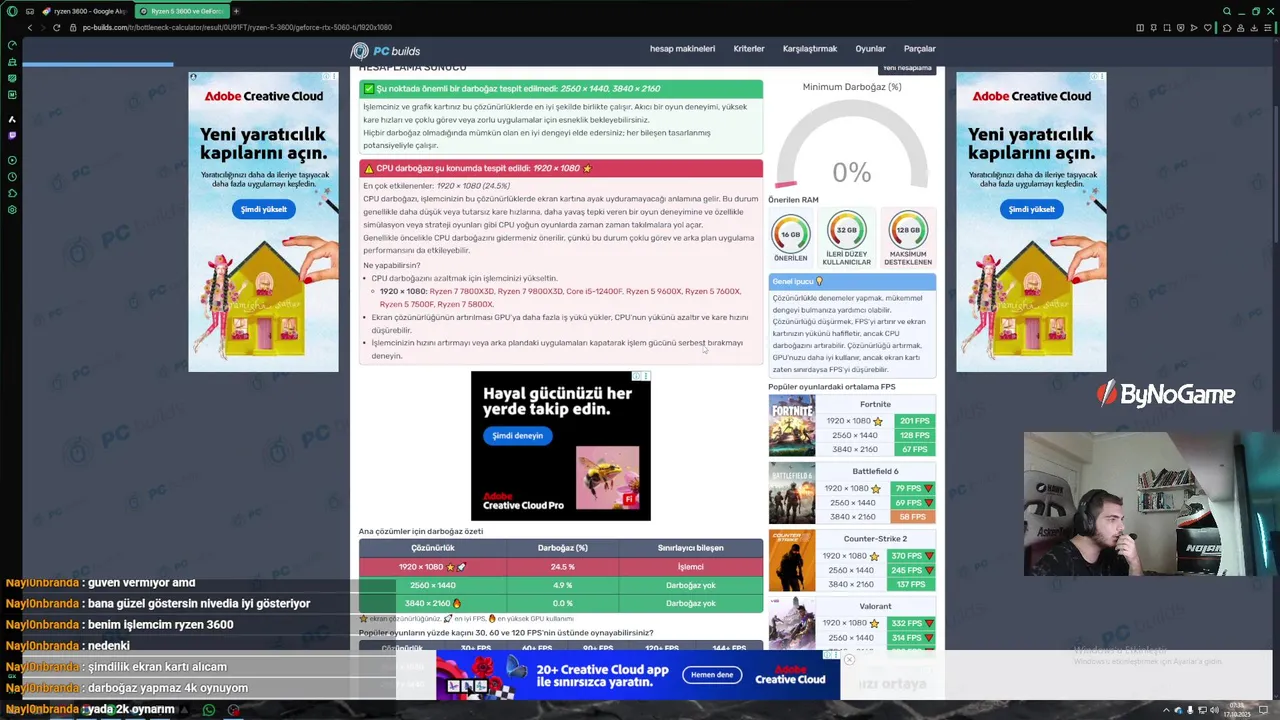Screen dimensions: 1280x720
Task: Open History clock icon in sidebar
Action: [12, 177]
